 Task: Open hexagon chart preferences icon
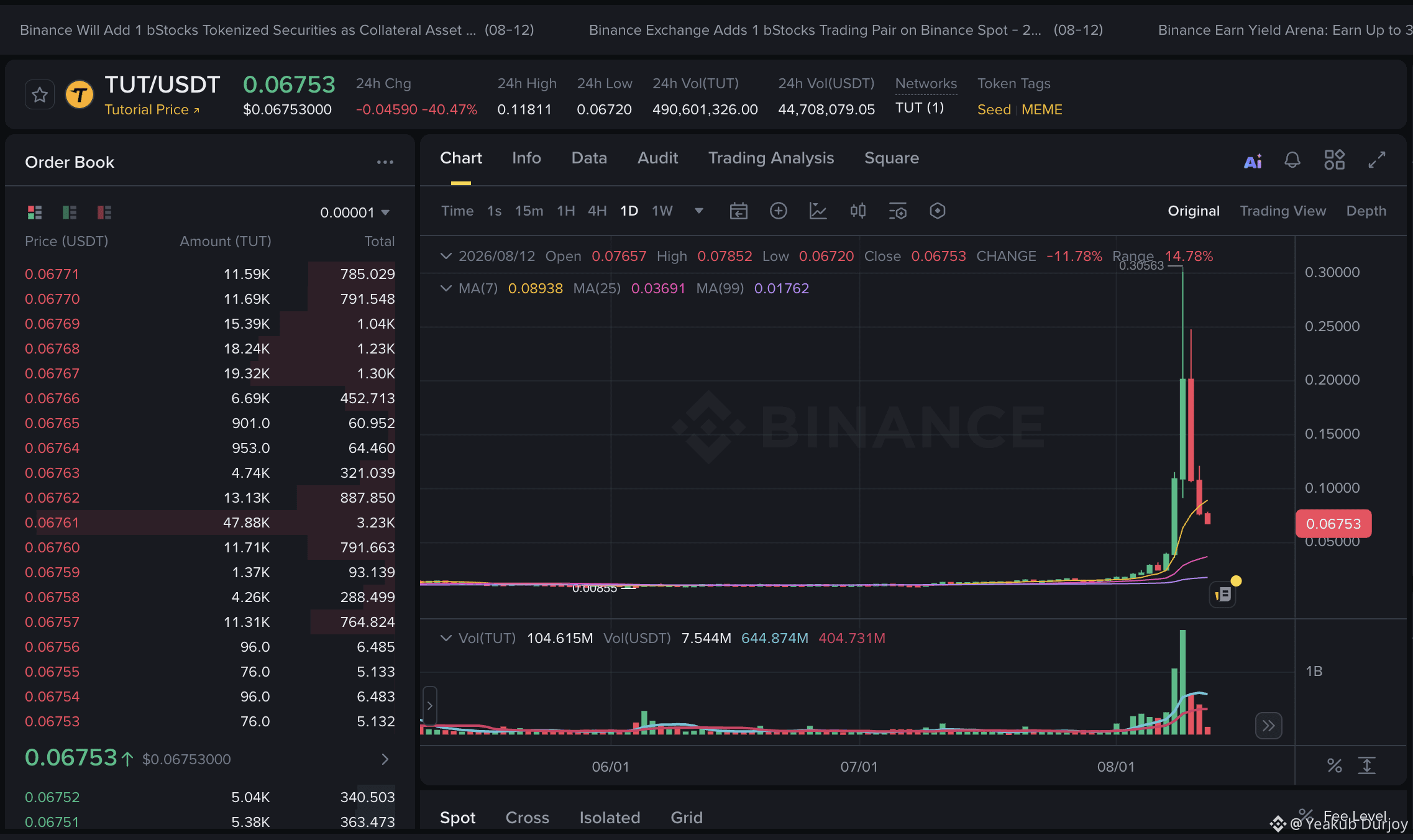[x=938, y=211]
